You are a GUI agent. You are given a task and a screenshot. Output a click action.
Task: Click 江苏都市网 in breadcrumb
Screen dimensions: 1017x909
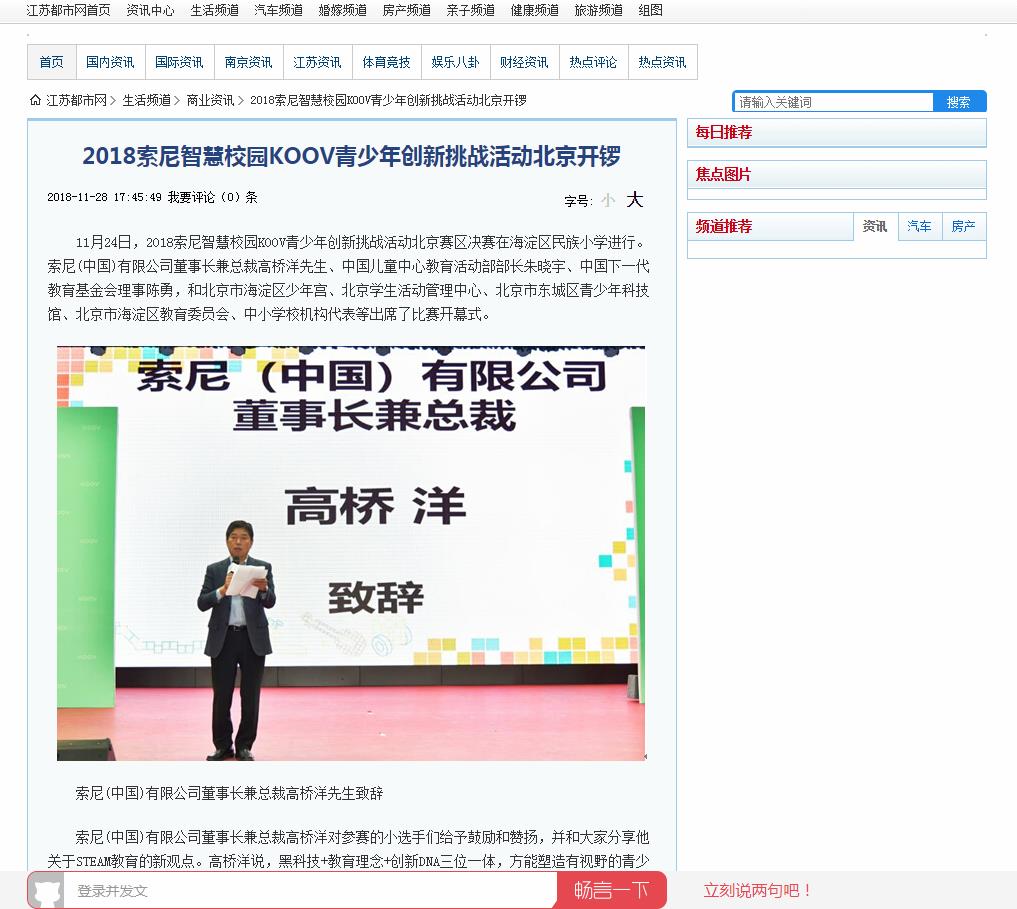tap(77, 100)
